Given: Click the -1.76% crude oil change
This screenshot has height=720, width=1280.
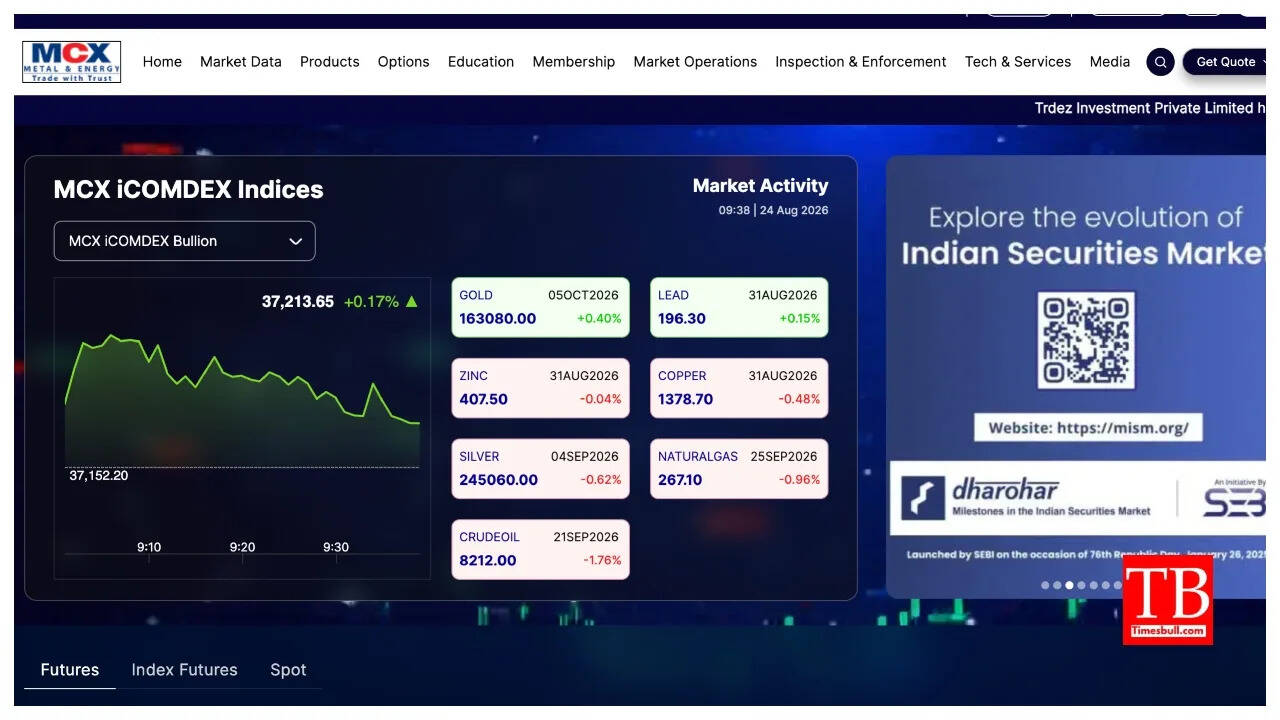Looking at the screenshot, I should (602, 560).
